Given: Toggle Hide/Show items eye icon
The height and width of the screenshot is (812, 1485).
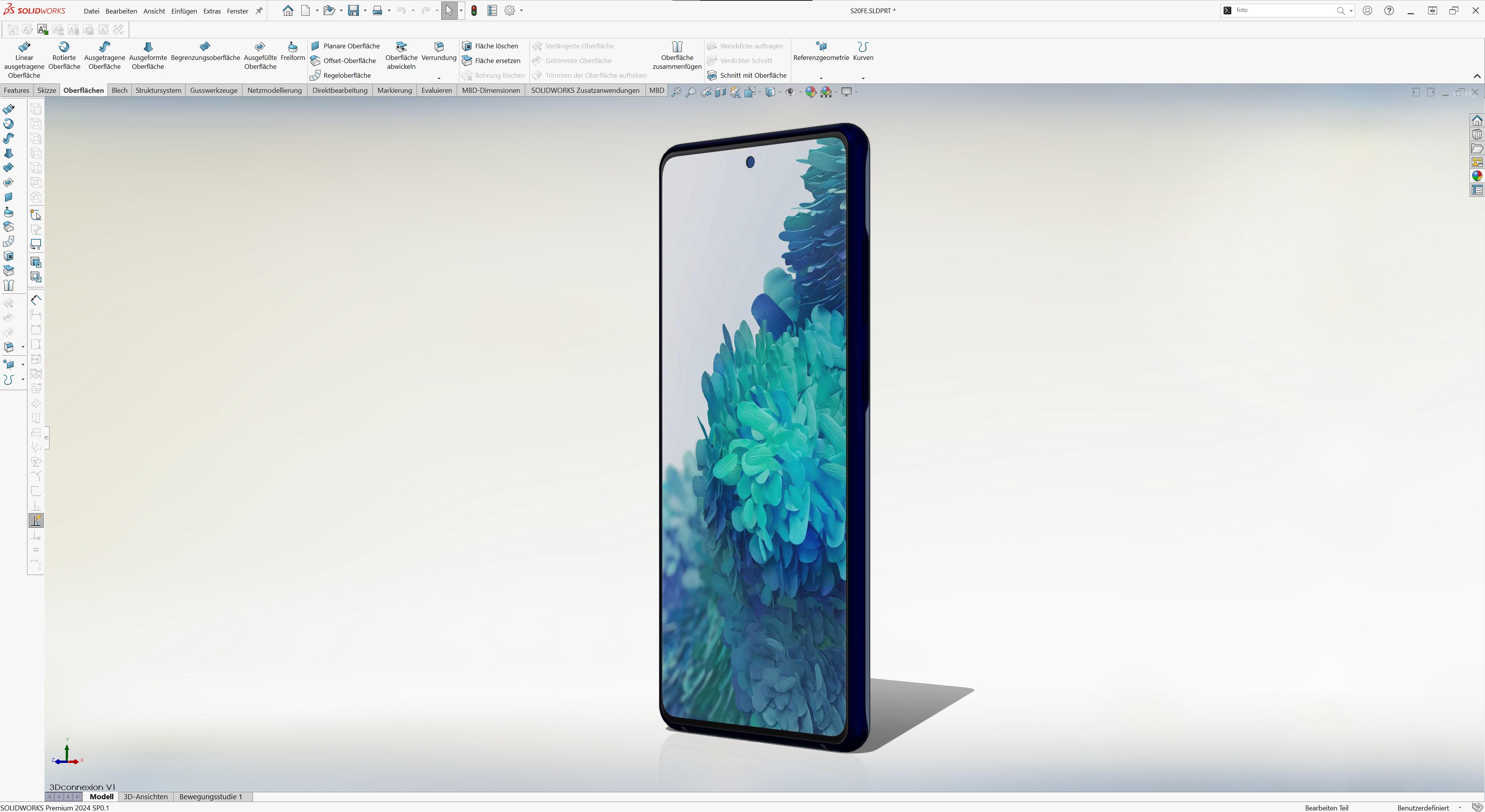Looking at the screenshot, I should click(x=790, y=92).
